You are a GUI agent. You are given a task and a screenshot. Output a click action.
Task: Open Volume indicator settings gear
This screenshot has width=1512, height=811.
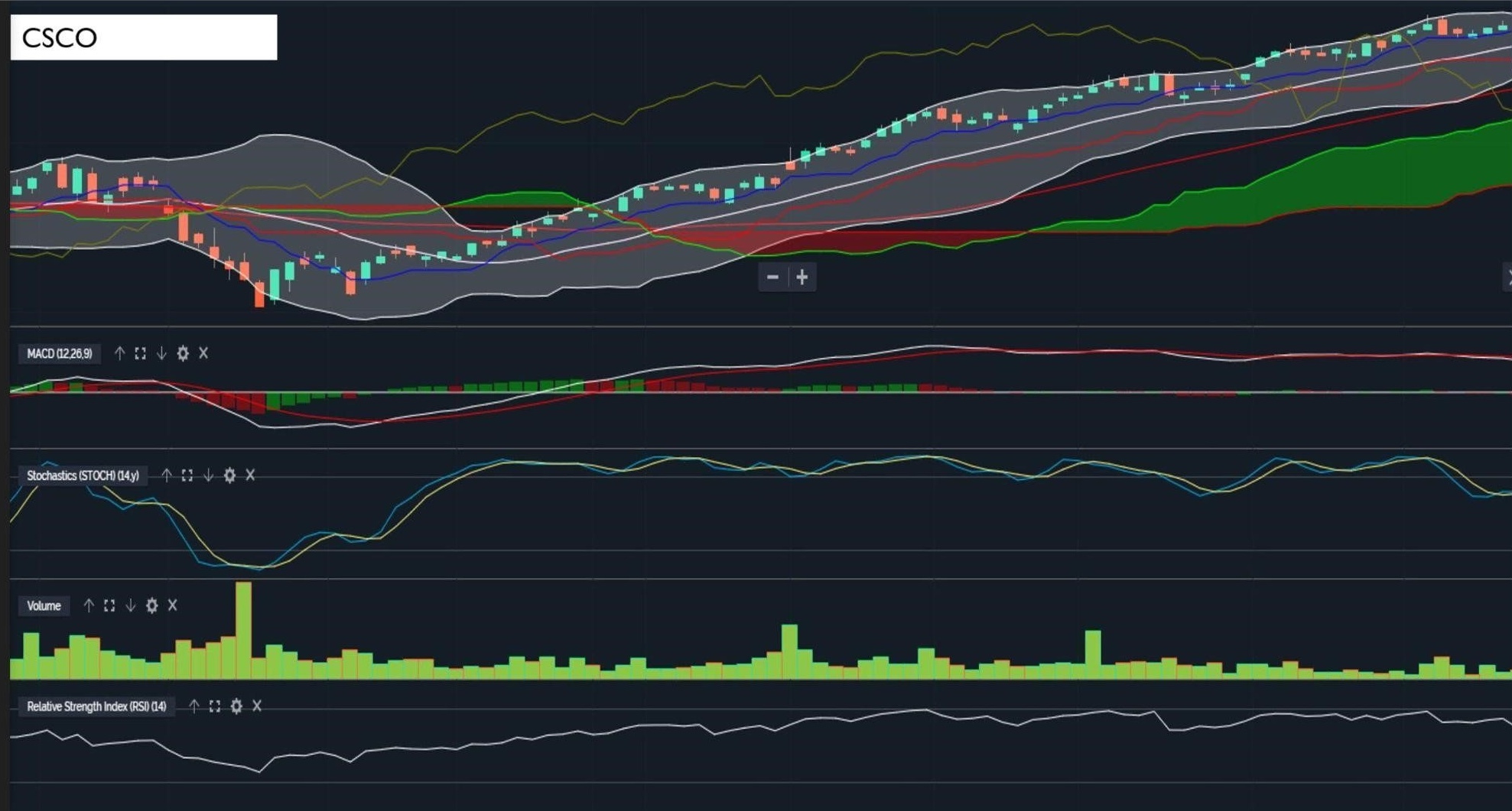point(152,605)
